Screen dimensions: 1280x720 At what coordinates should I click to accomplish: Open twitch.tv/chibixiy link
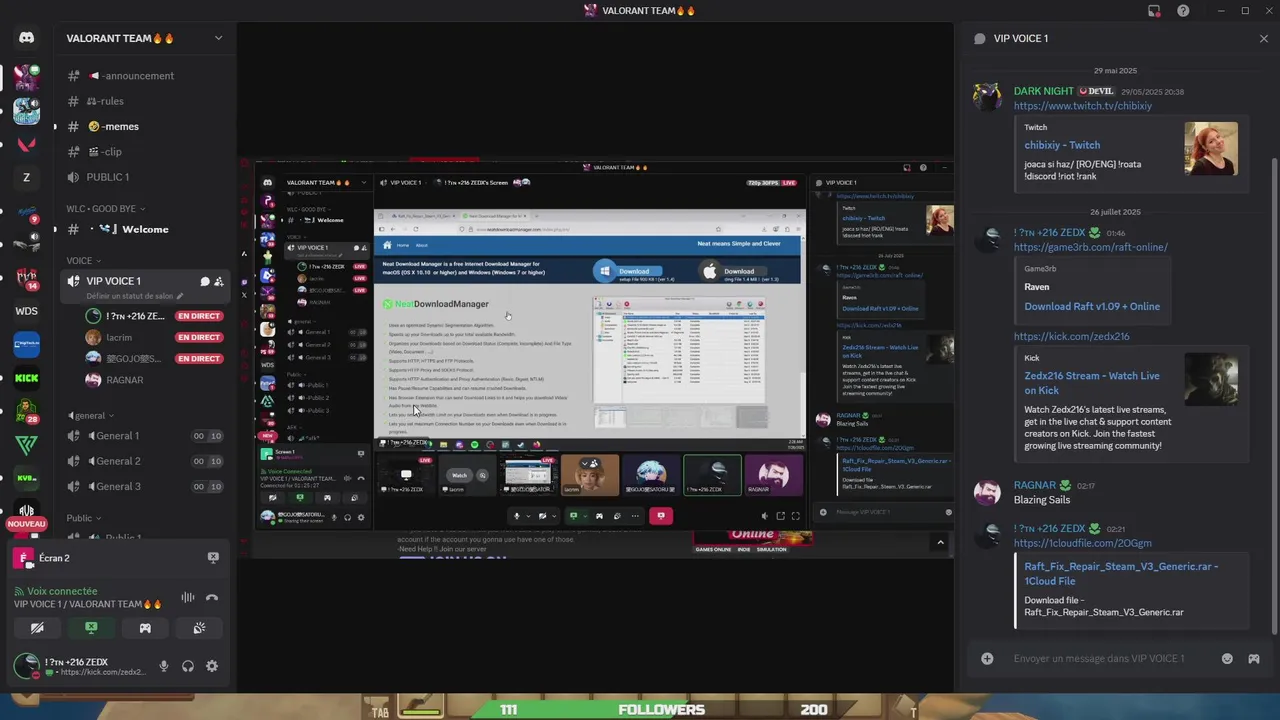tap(1082, 106)
